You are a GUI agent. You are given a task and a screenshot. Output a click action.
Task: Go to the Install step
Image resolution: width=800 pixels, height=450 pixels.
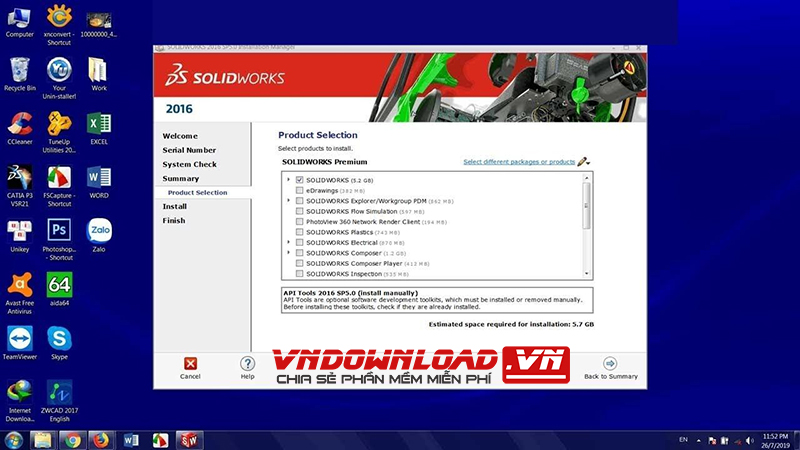174,207
